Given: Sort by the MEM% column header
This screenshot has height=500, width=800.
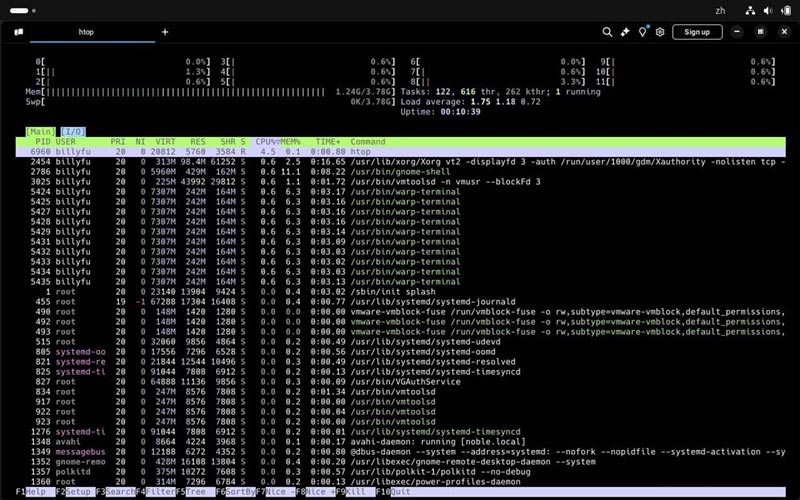Looking at the screenshot, I should pos(290,142).
